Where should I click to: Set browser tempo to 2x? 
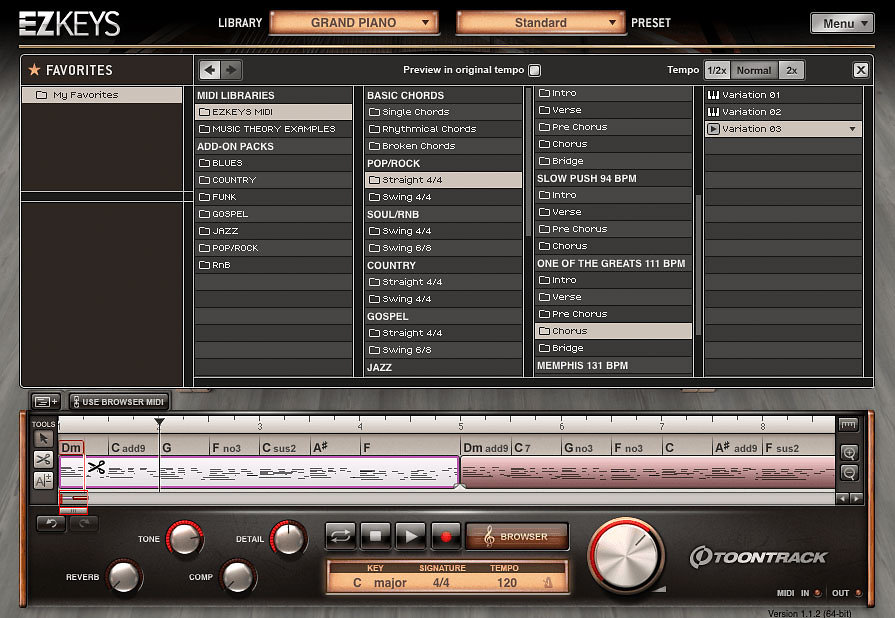tap(792, 70)
